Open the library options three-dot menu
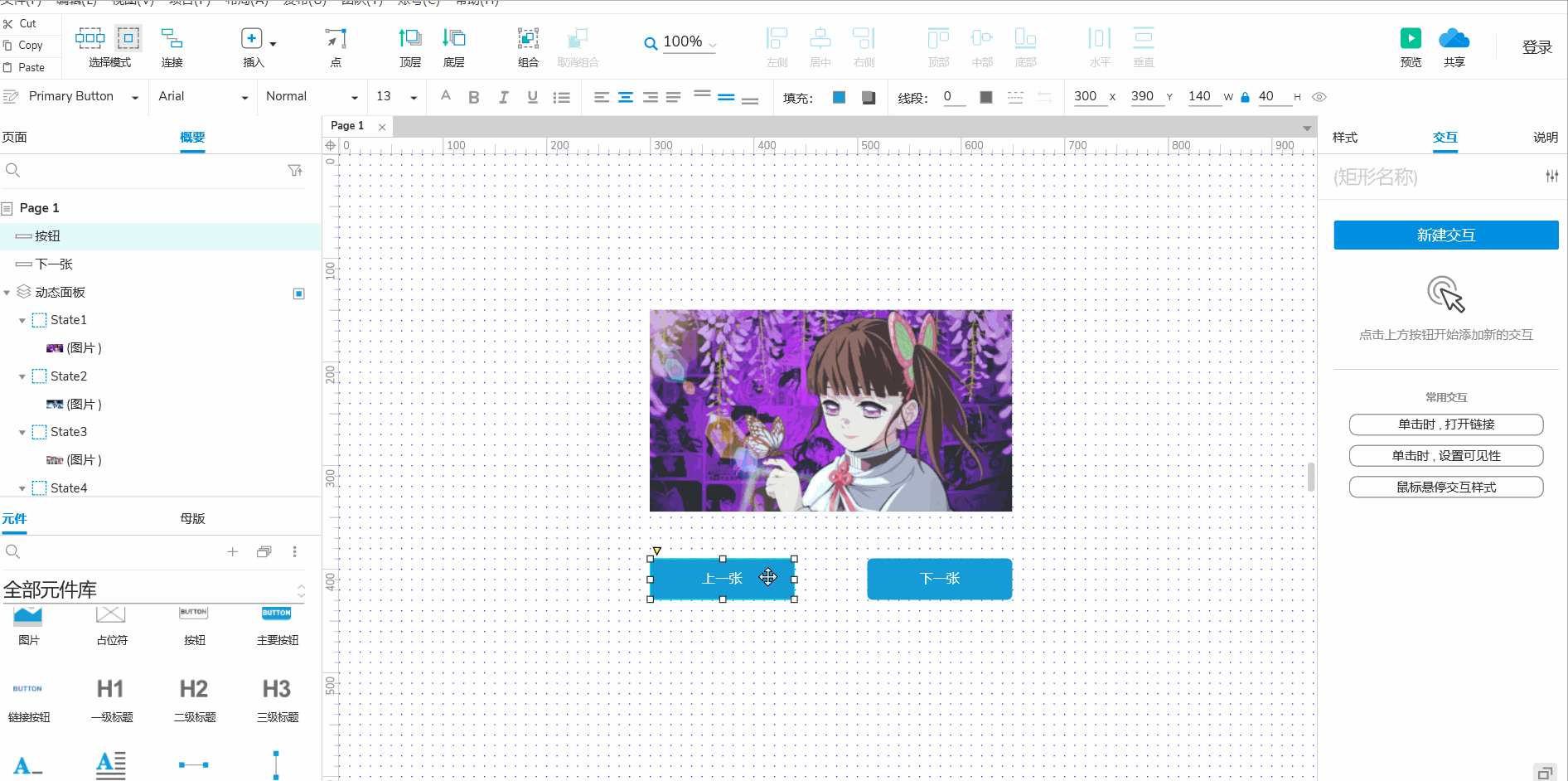 294,551
